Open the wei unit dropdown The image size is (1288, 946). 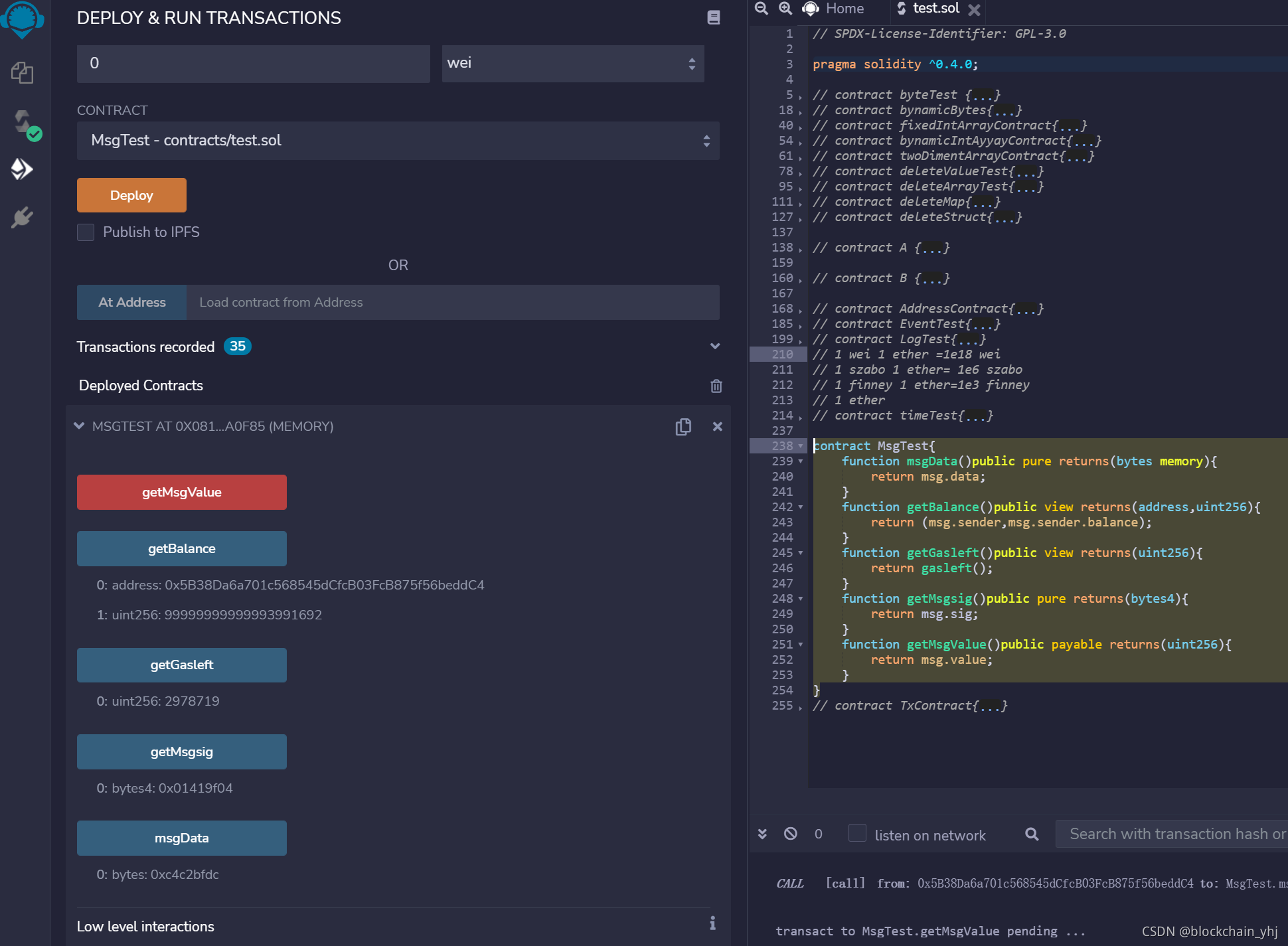(x=572, y=64)
